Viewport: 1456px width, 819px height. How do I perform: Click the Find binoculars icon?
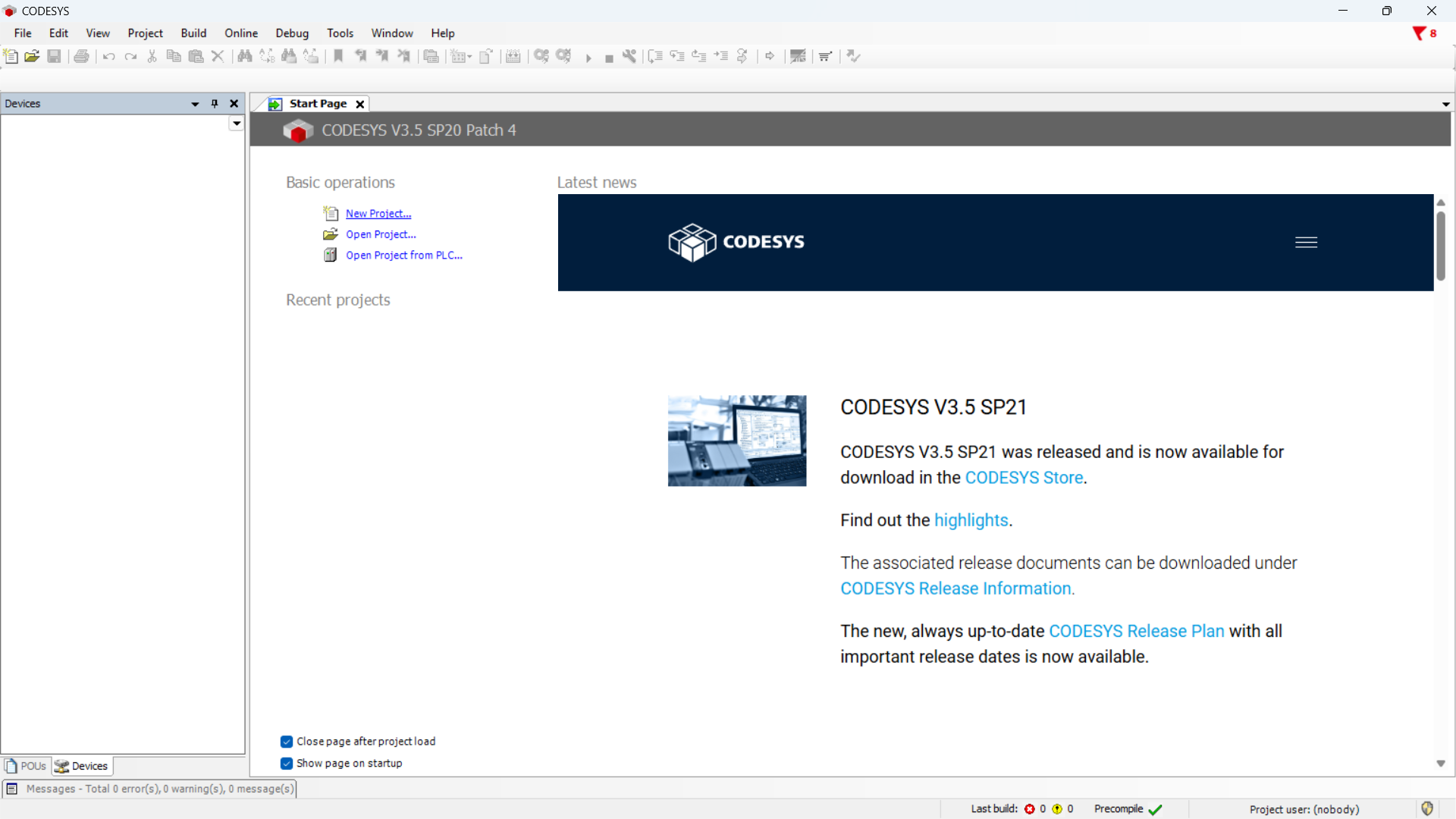244,56
